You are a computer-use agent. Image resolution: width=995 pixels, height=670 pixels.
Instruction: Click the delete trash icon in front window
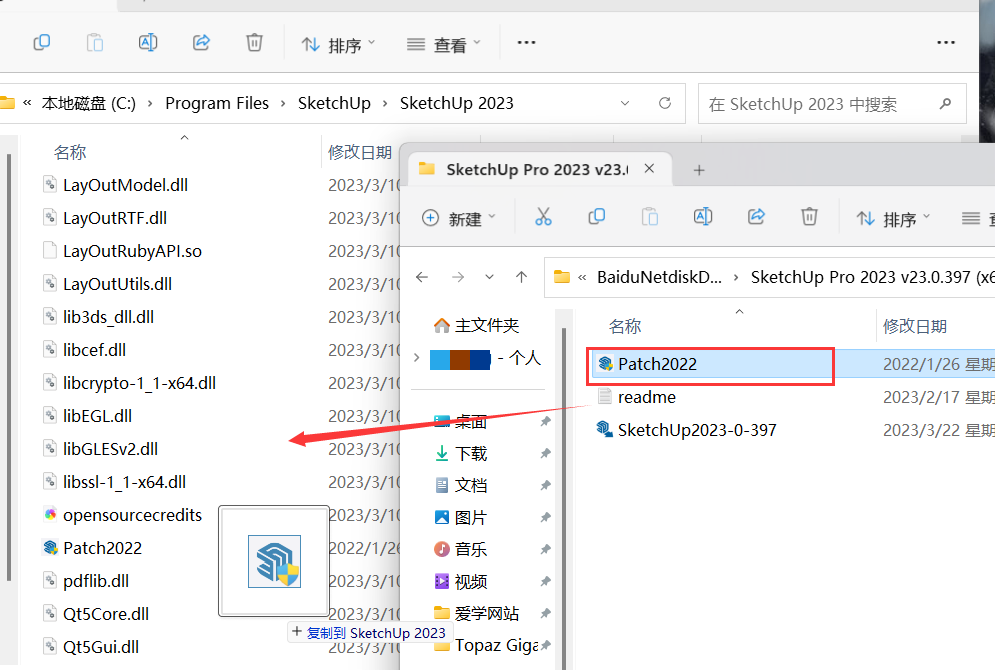point(810,217)
